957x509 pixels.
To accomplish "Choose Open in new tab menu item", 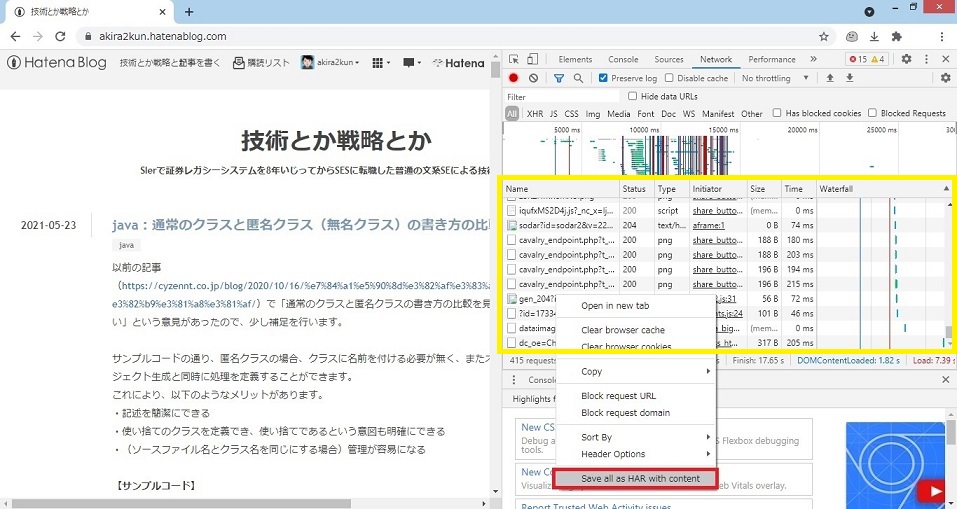I will coord(635,306).
